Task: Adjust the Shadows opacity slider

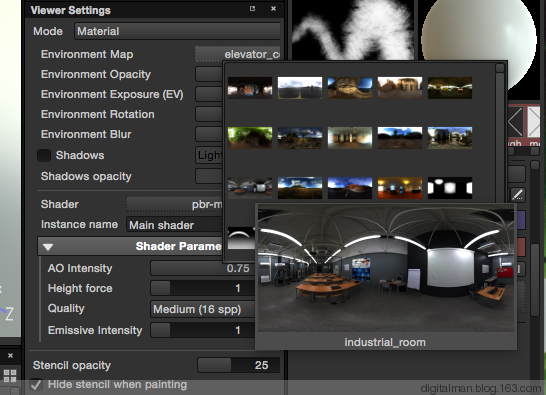Action: pos(209,176)
